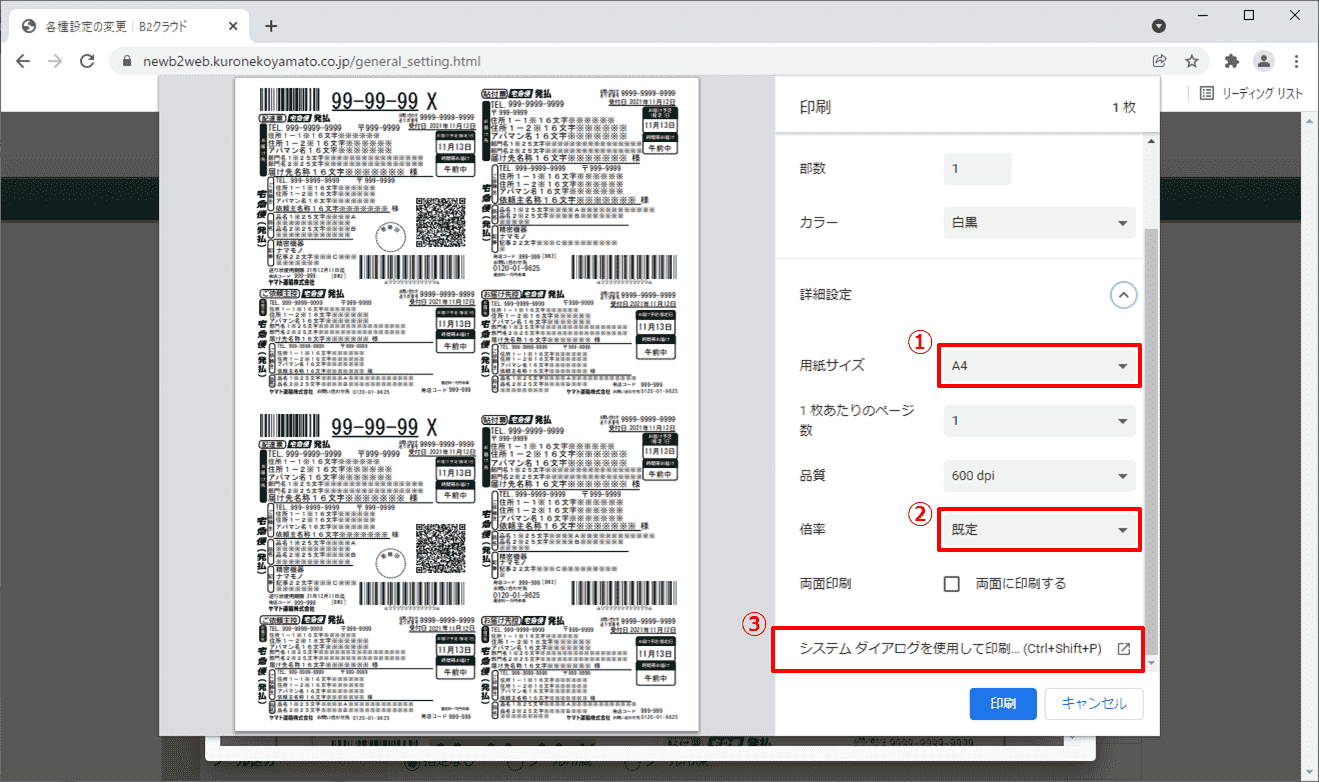Maximize the Chrome window

pyautogui.click(x=1249, y=15)
